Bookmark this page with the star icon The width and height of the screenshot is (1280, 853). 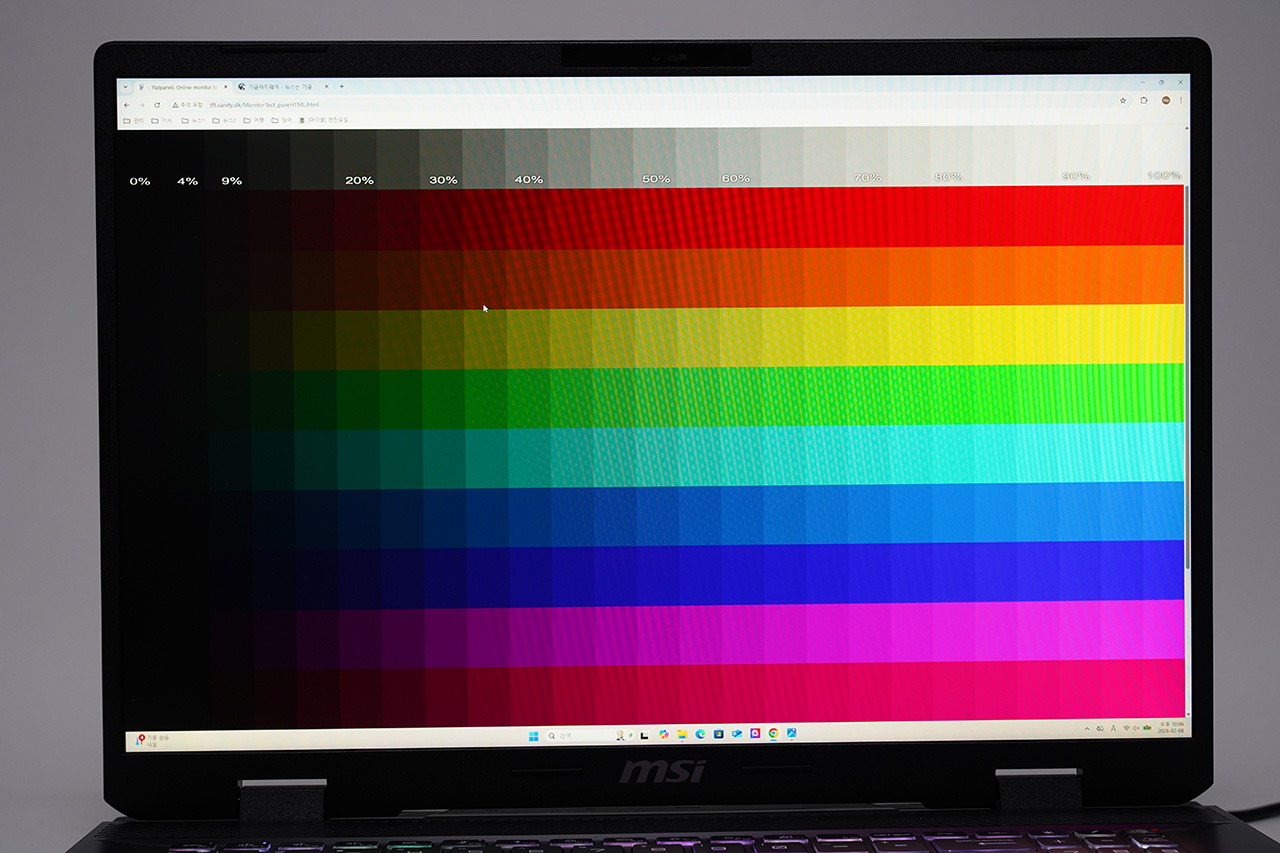[1123, 101]
